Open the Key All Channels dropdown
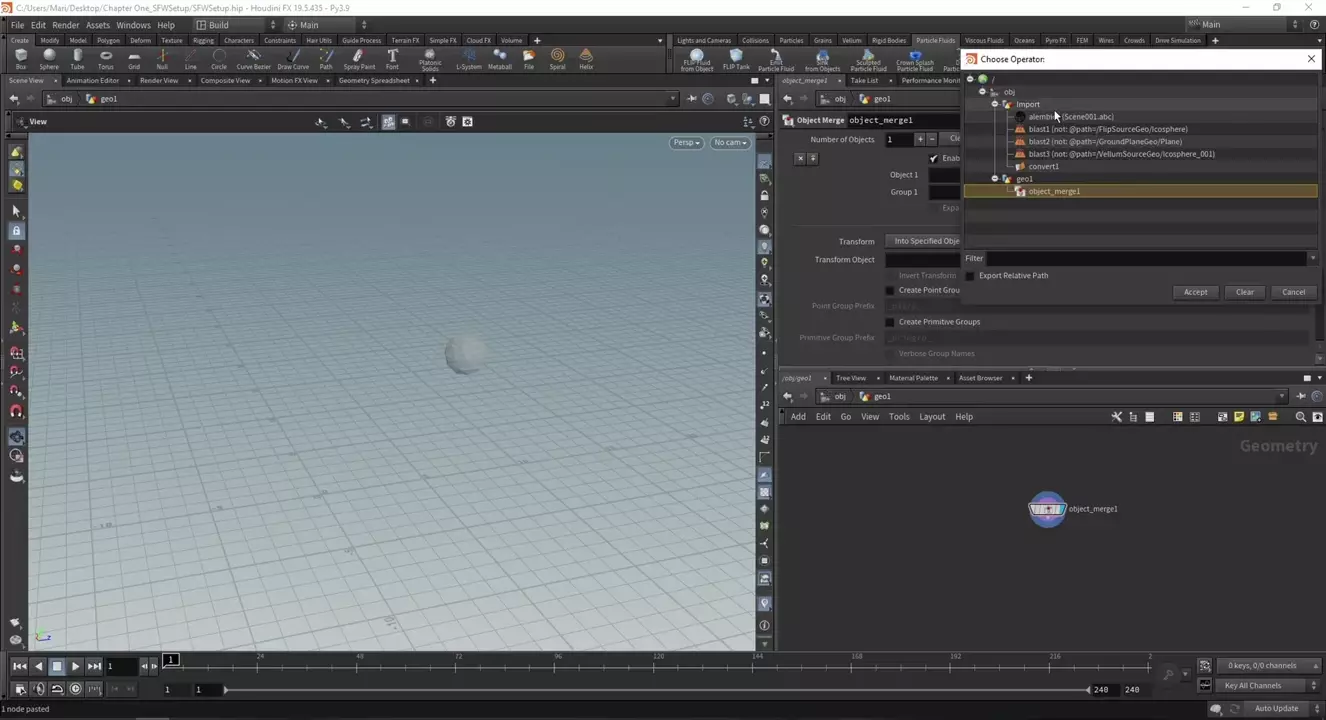1326x720 pixels. [x=1258, y=686]
